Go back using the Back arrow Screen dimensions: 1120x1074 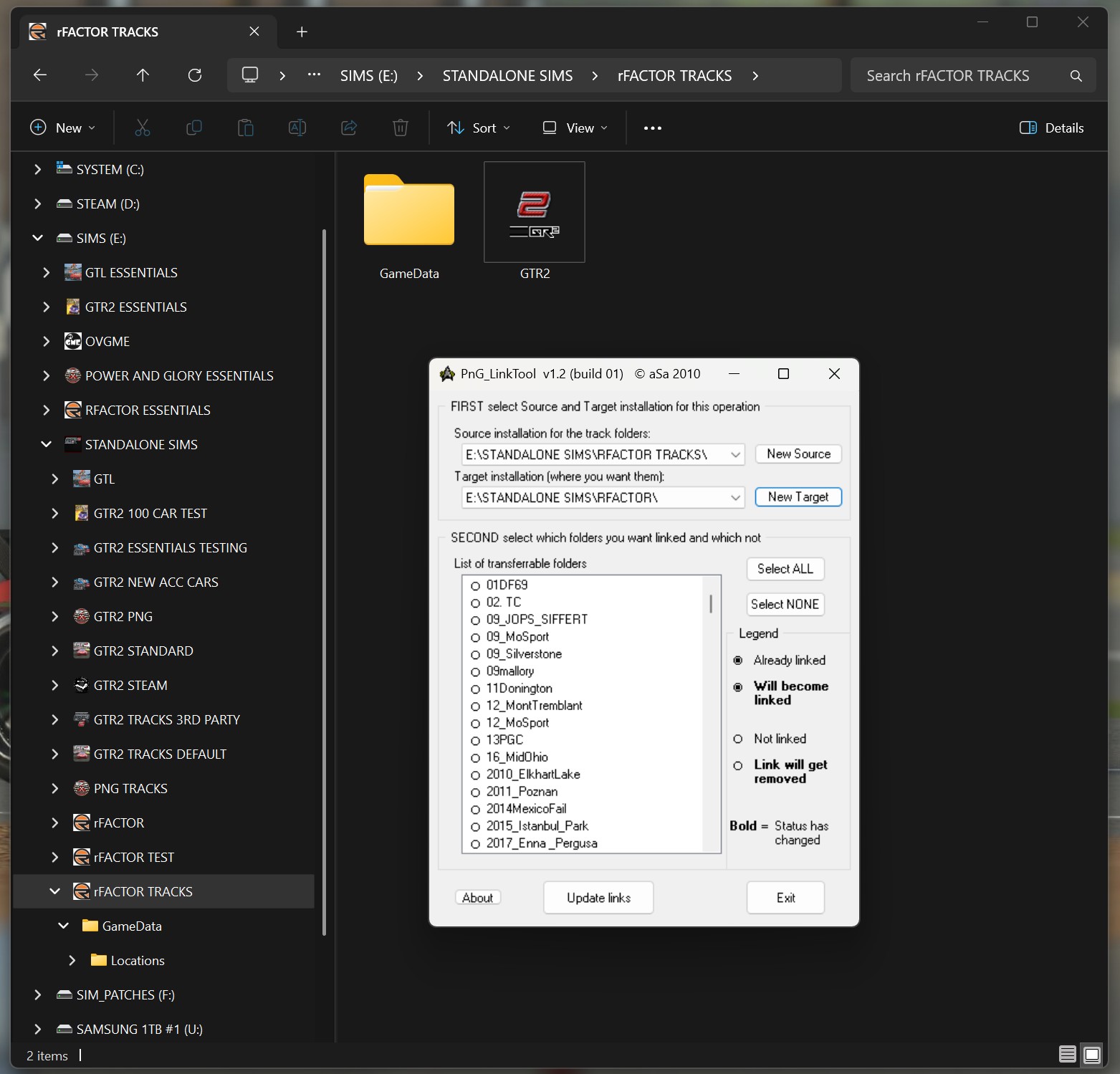pyautogui.click(x=40, y=75)
